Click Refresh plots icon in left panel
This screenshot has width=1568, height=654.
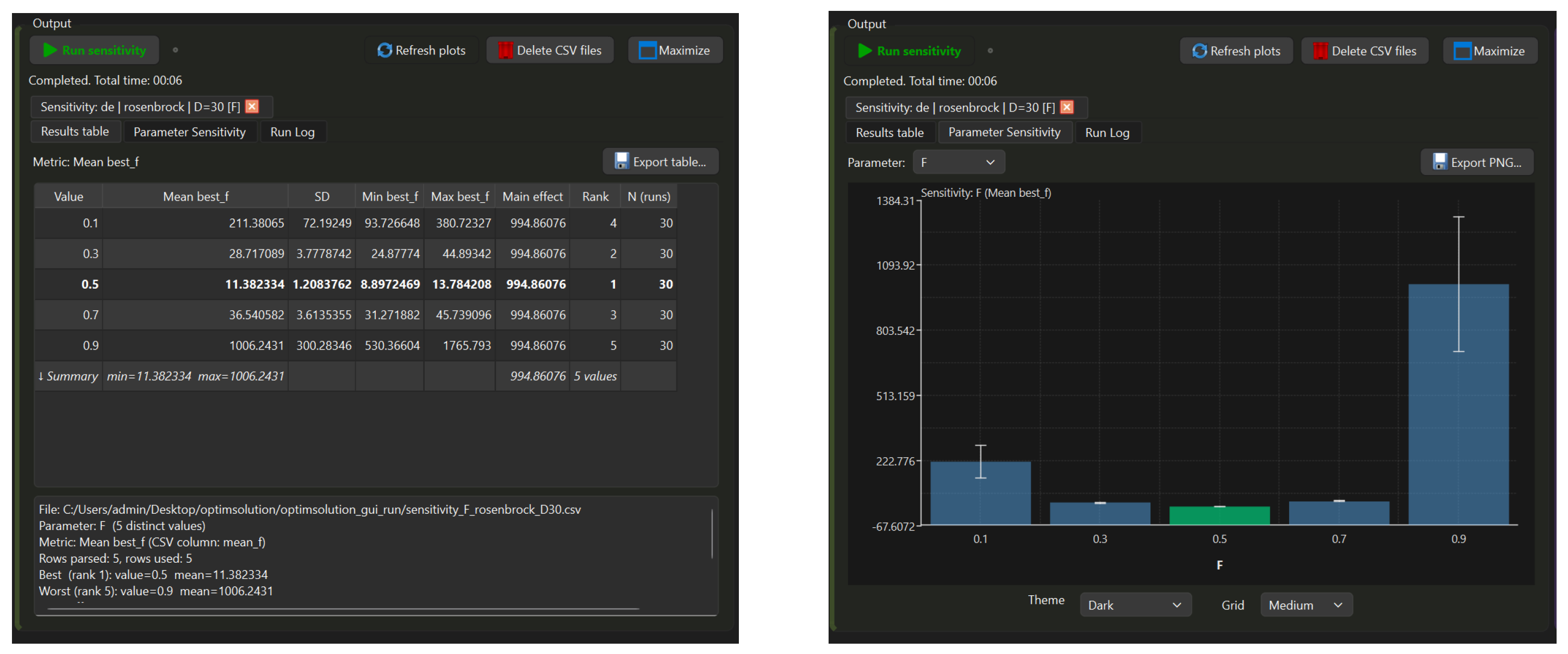[384, 51]
